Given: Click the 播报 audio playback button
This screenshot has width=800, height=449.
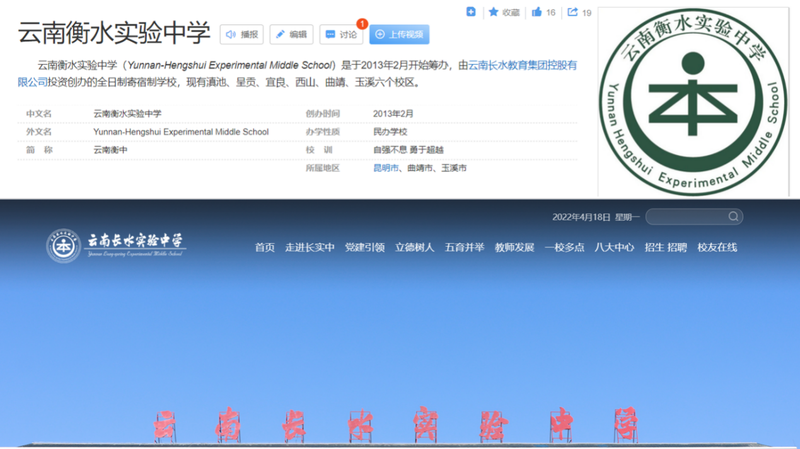Looking at the screenshot, I should click(241, 34).
